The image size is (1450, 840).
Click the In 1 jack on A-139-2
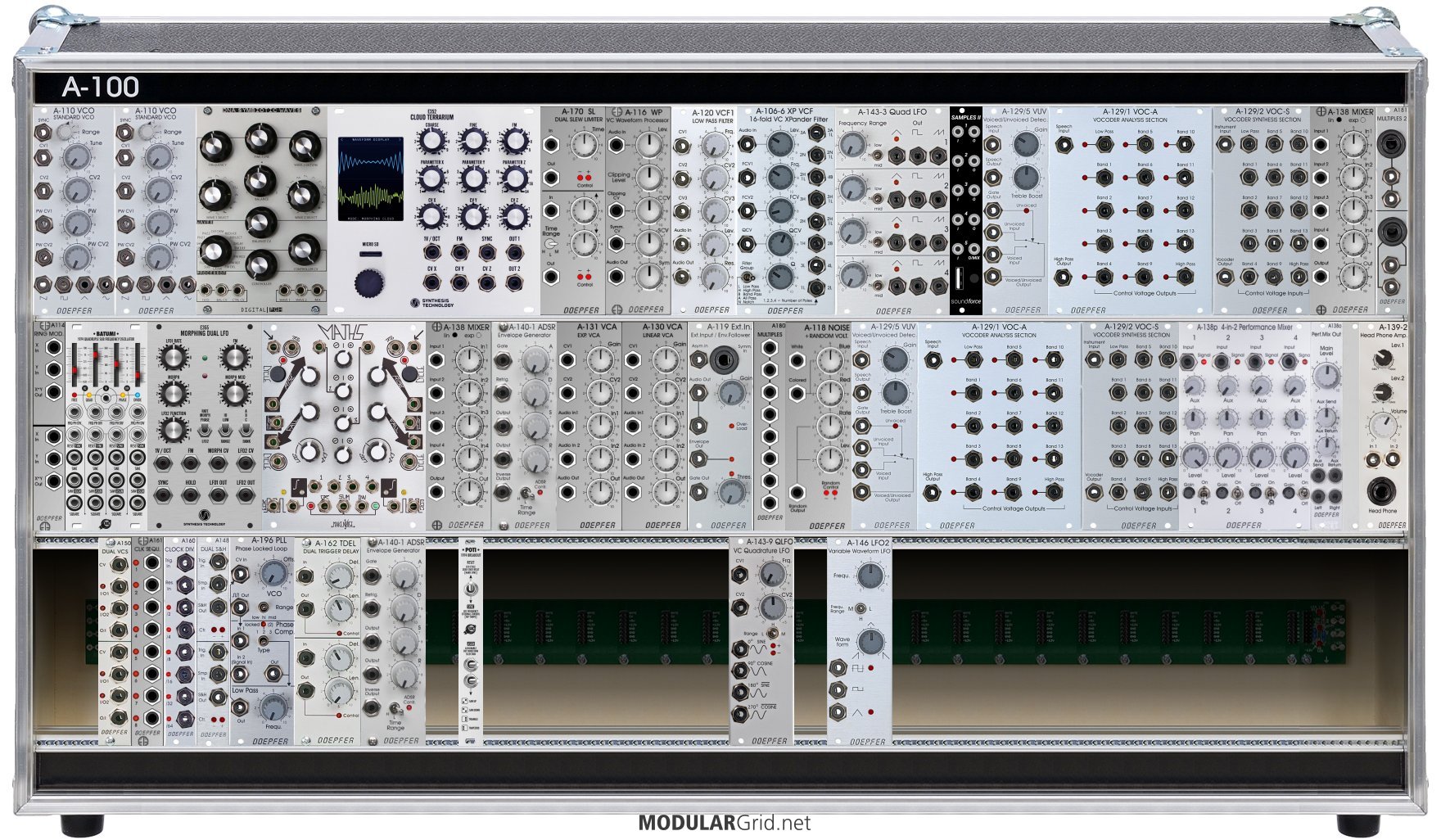click(x=1371, y=460)
